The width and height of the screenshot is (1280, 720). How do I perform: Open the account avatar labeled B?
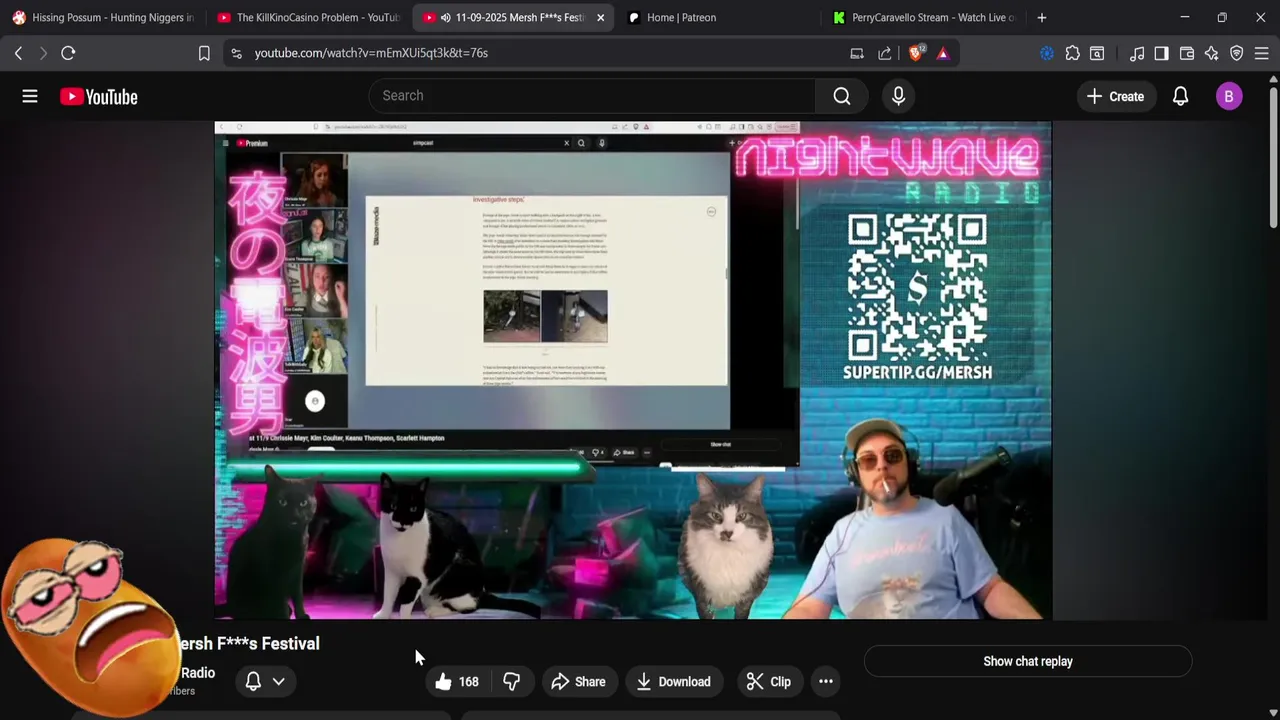click(1229, 96)
